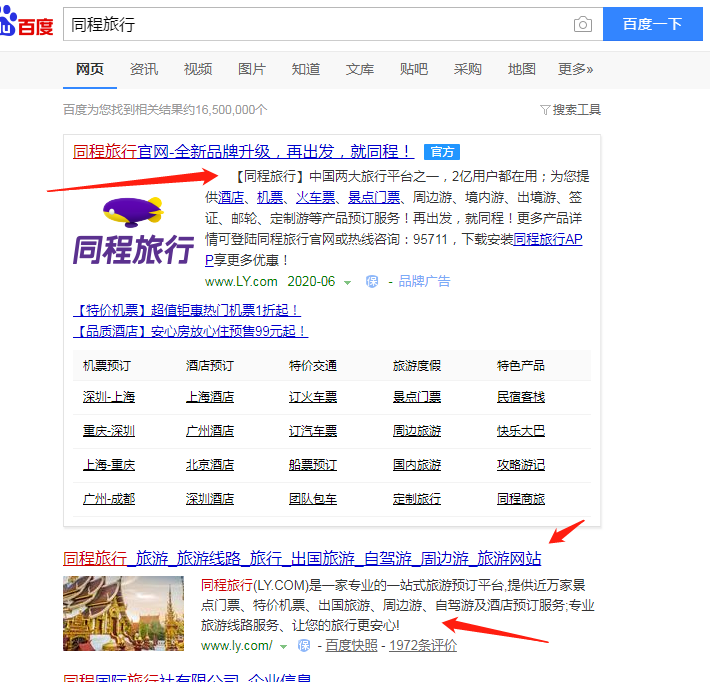Select 广州-成都 flight link

click(x=109, y=499)
